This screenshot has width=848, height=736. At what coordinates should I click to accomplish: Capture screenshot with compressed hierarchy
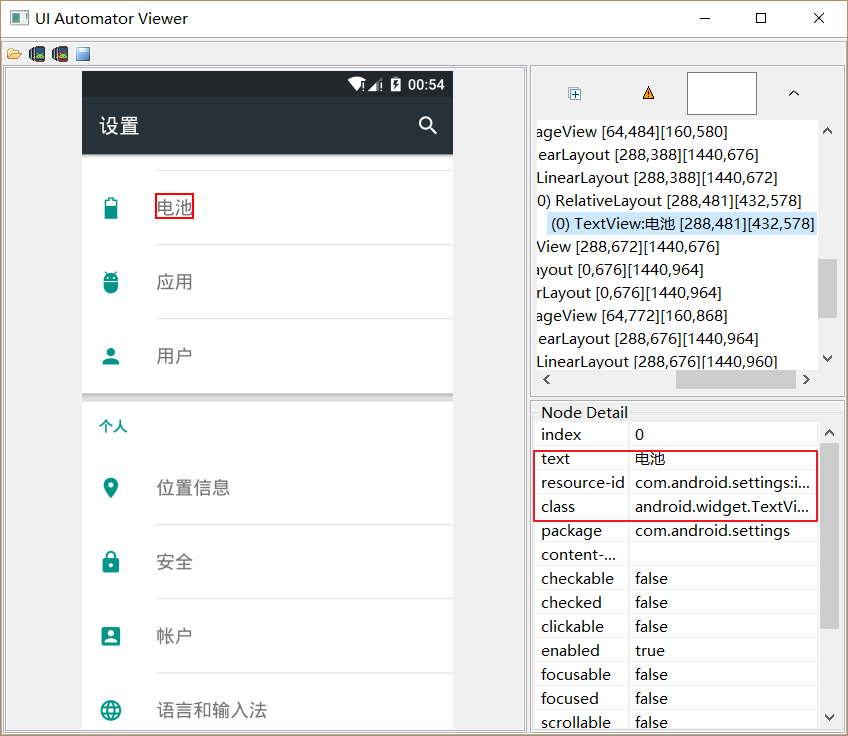click(60, 53)
